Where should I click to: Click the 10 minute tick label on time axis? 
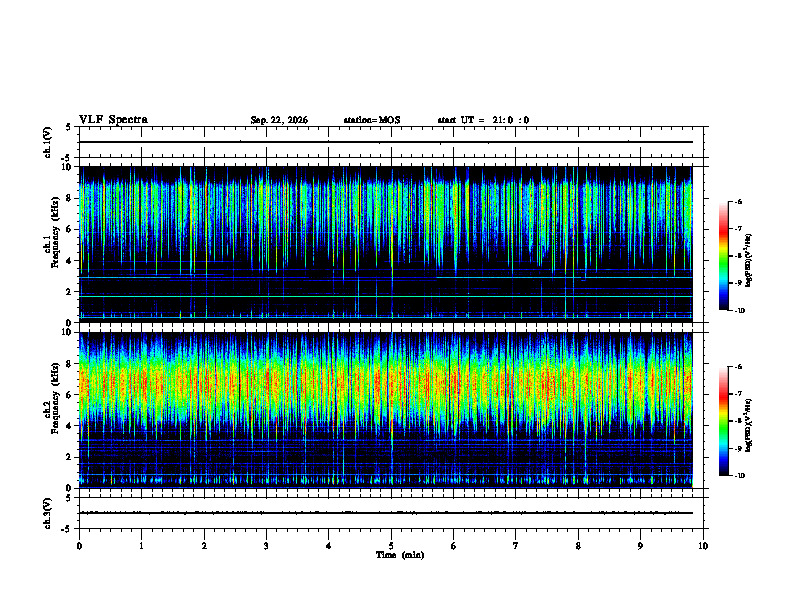point(703,546)
